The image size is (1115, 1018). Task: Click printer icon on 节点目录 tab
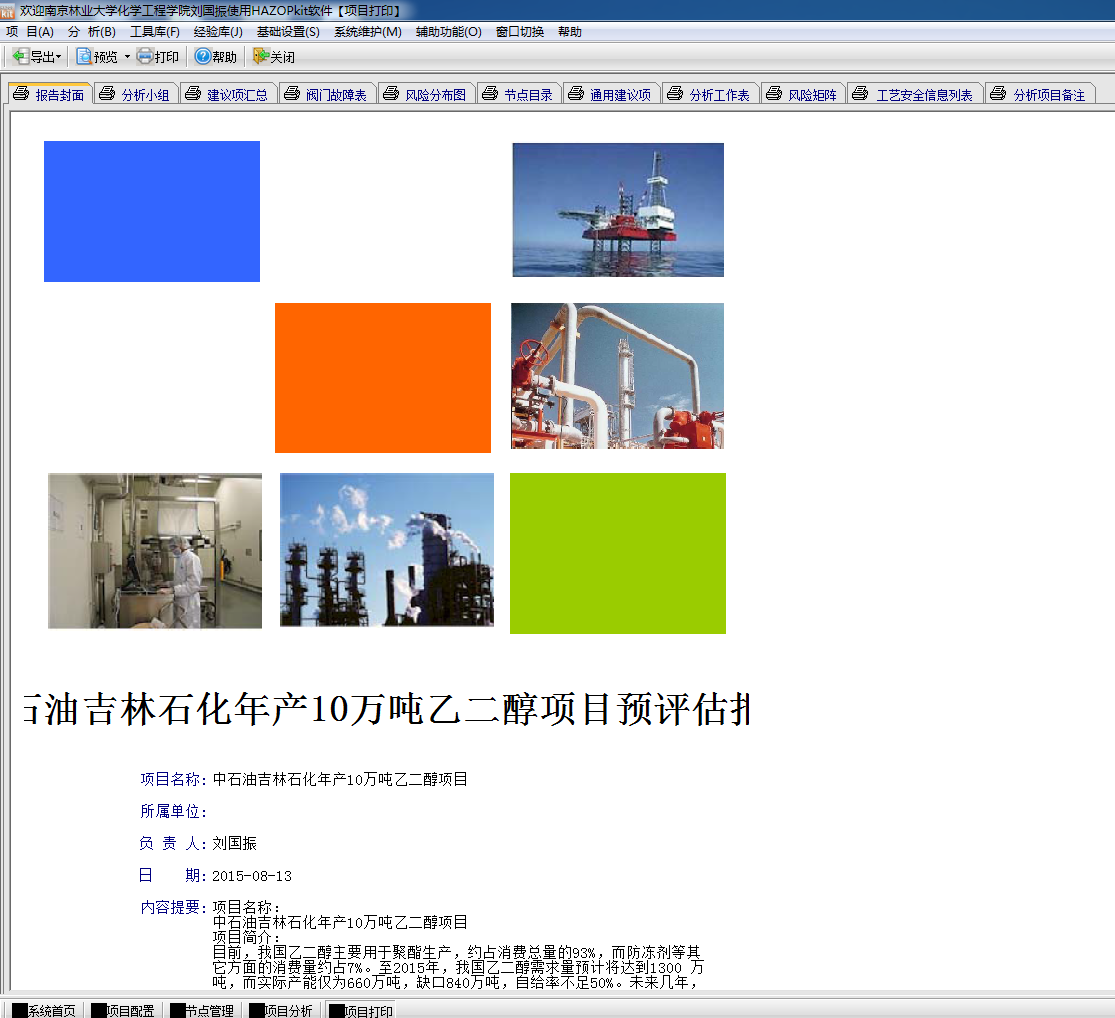490,94
